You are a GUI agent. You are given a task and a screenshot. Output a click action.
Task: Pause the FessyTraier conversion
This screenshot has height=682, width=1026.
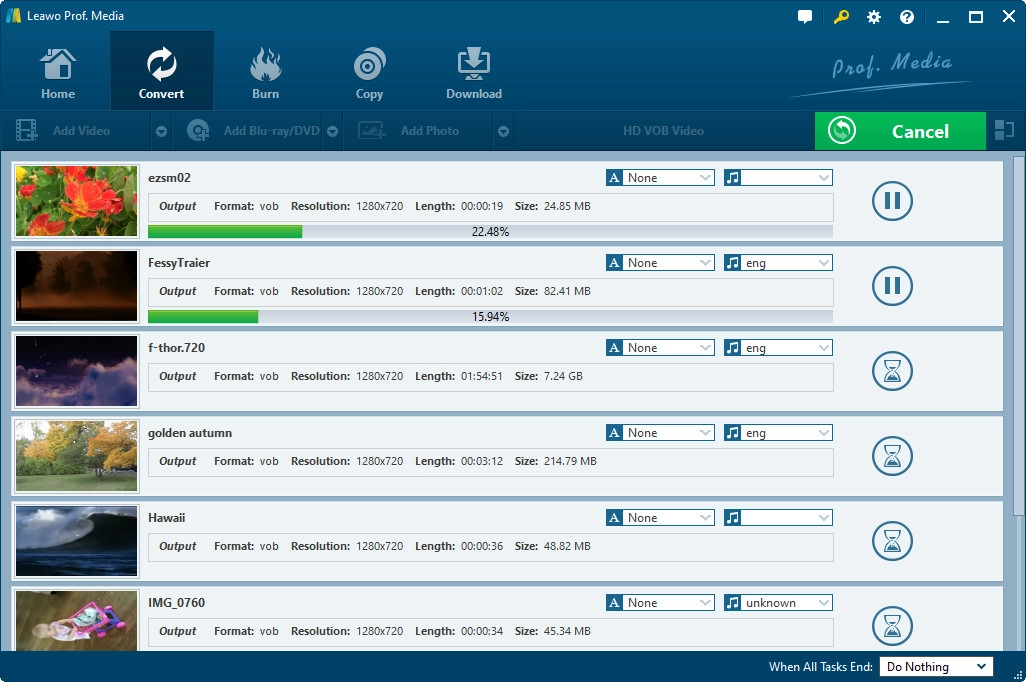(x=892, y=286)
